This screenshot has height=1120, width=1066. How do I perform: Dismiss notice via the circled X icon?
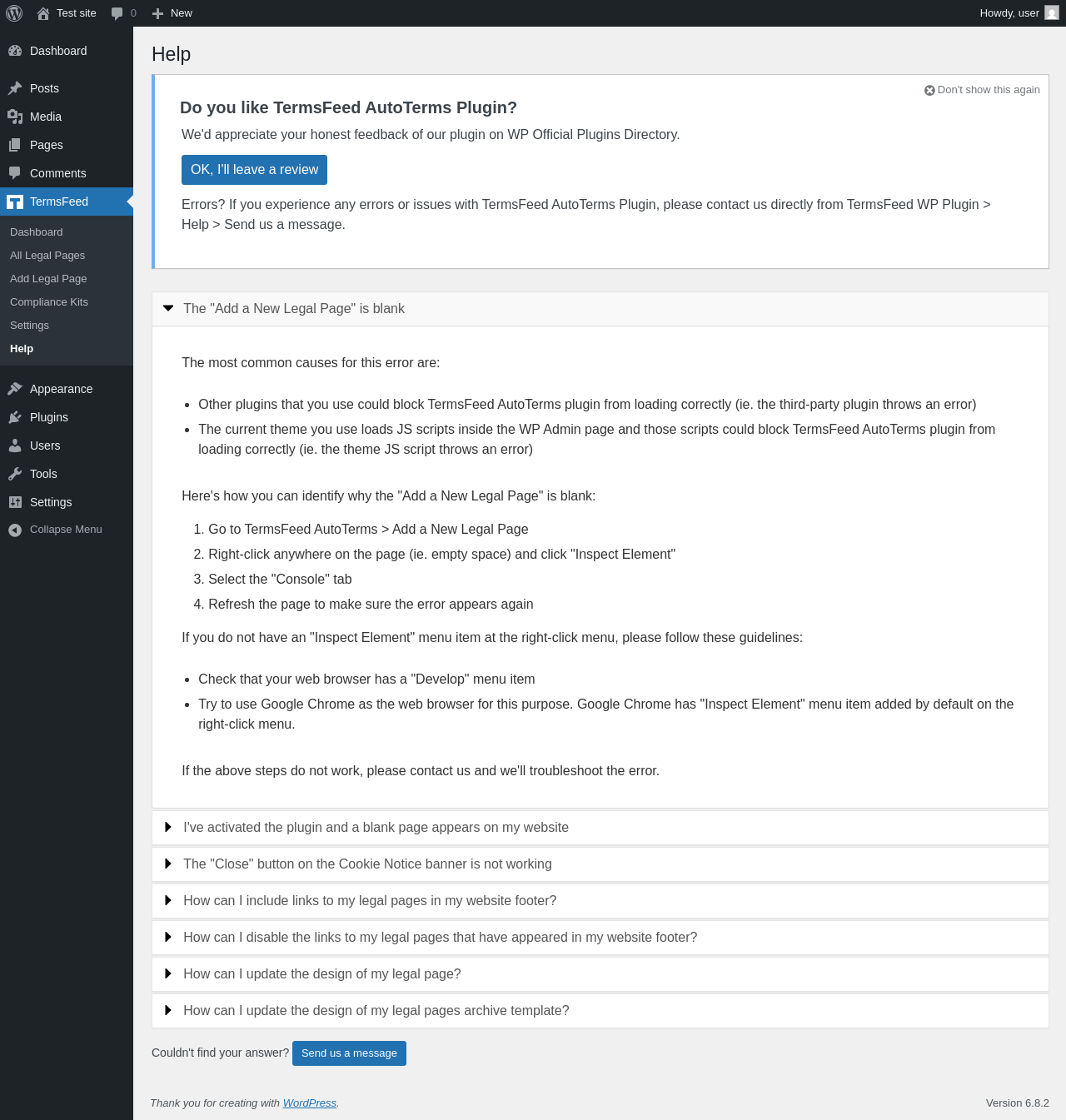point(929,90)
